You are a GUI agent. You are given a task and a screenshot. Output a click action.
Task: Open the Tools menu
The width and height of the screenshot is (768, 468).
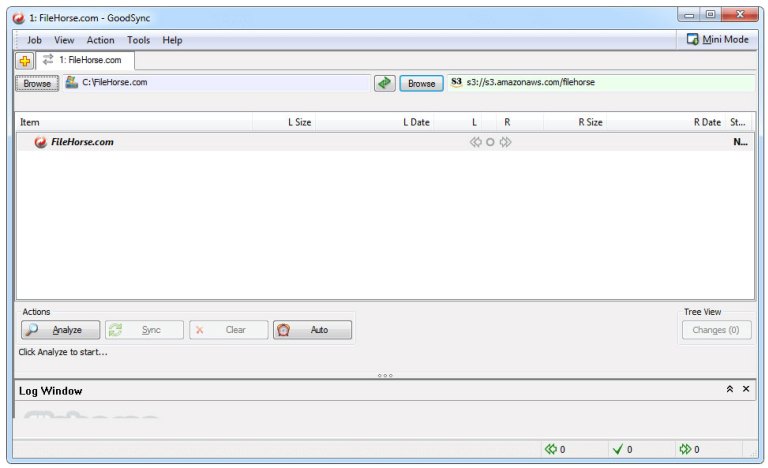139,40
